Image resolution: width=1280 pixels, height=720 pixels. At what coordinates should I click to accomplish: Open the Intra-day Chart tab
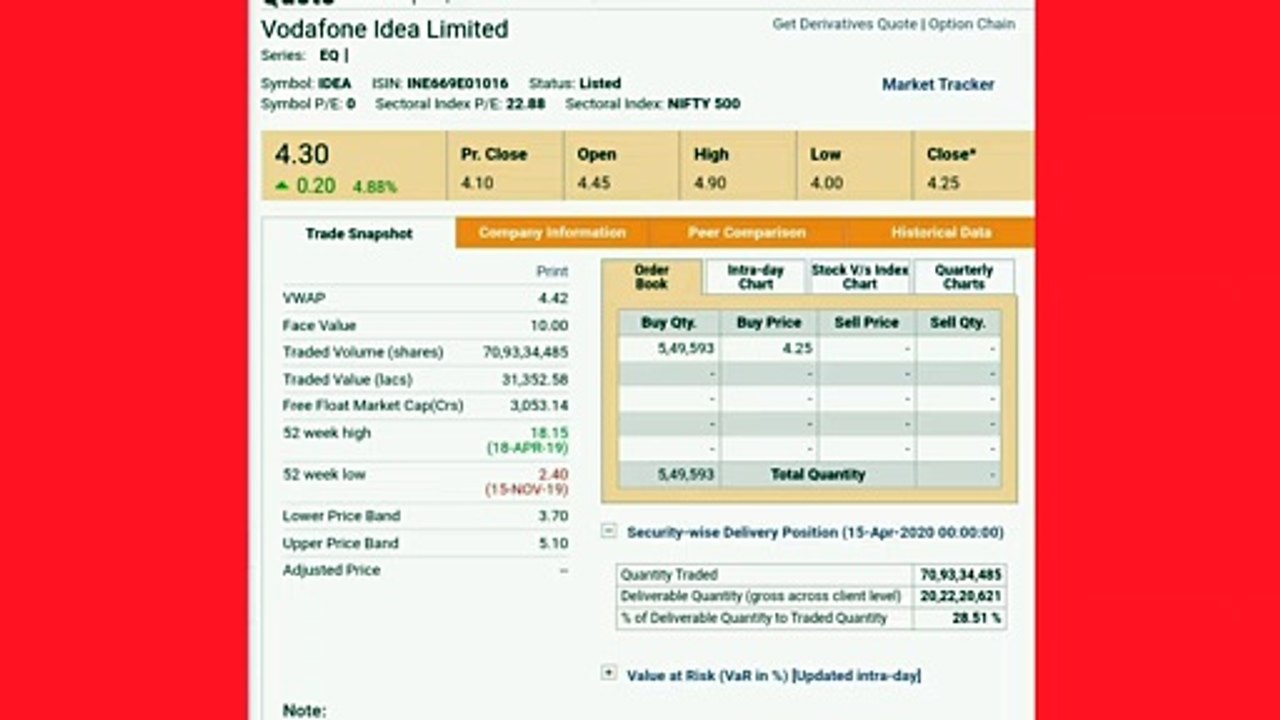(x=755, y=277)
